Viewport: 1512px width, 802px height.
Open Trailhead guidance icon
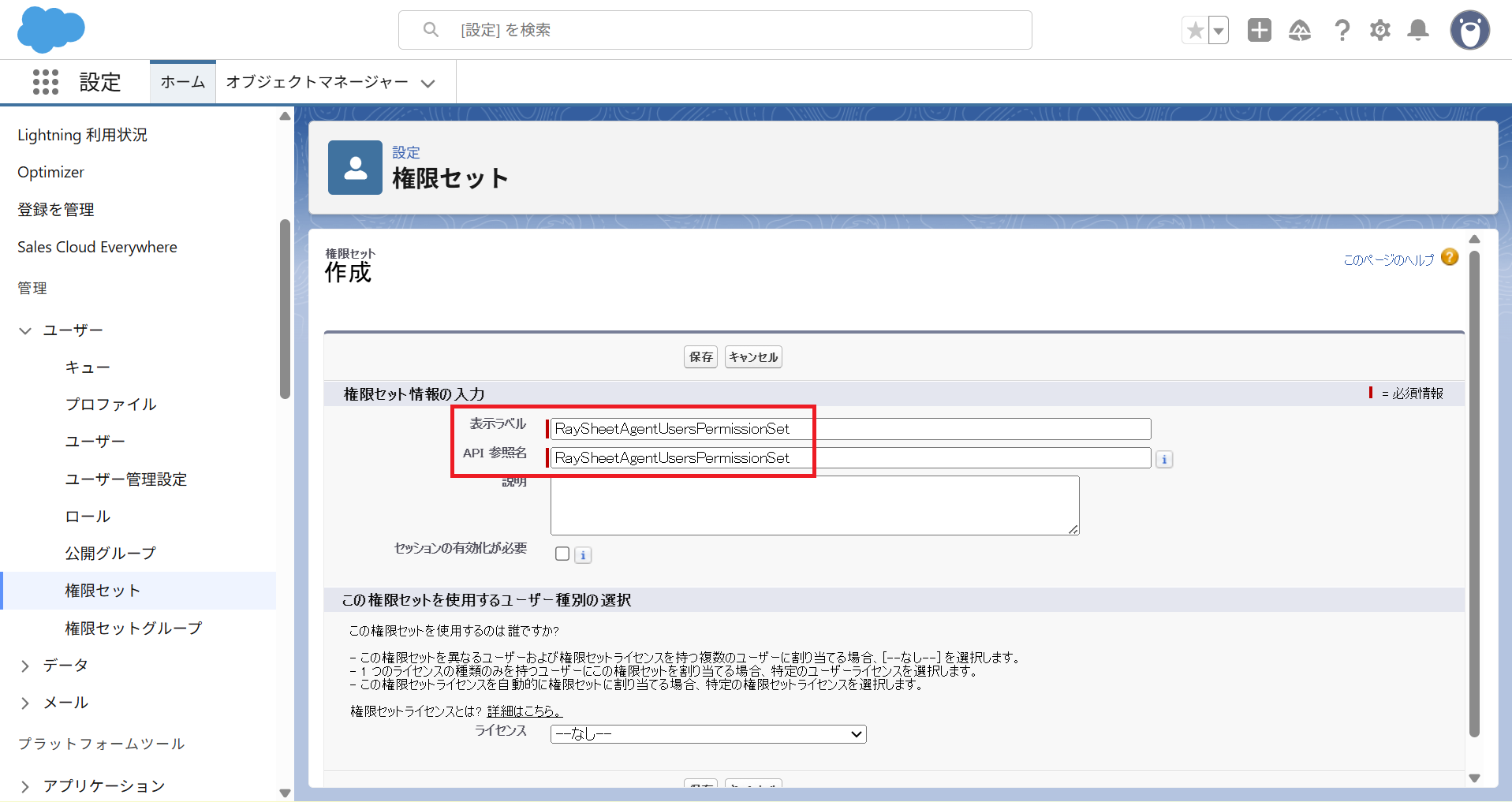tap(1299, 31)
